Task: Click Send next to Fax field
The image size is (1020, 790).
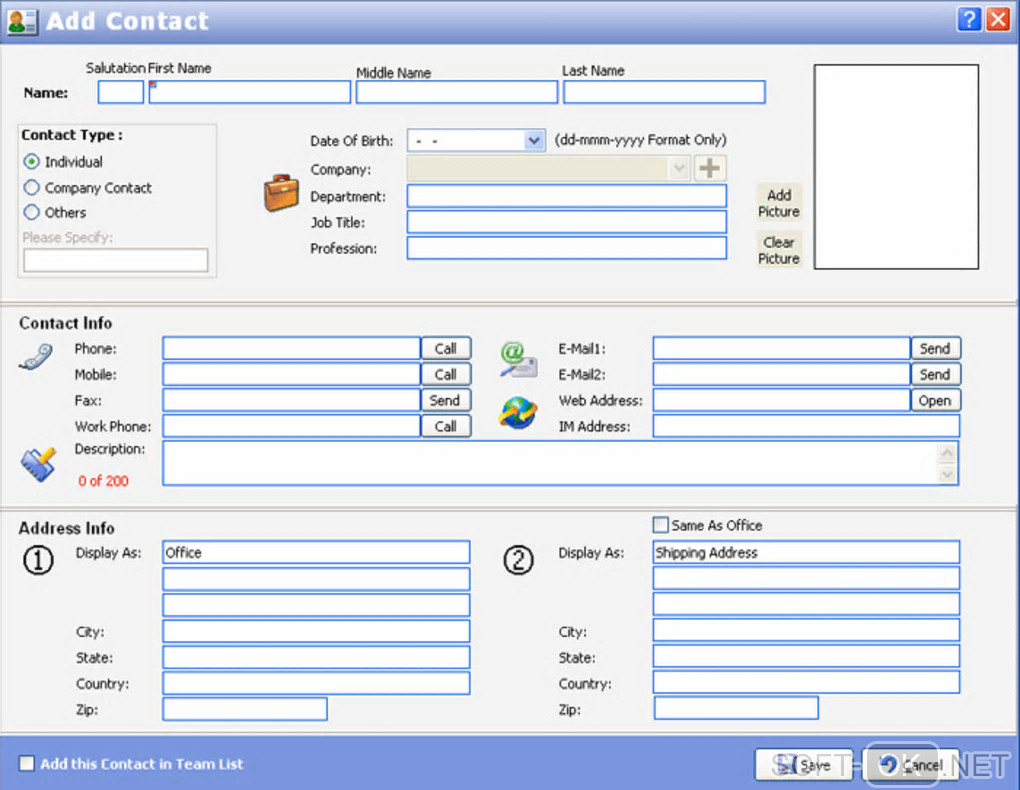Action: 446,400
